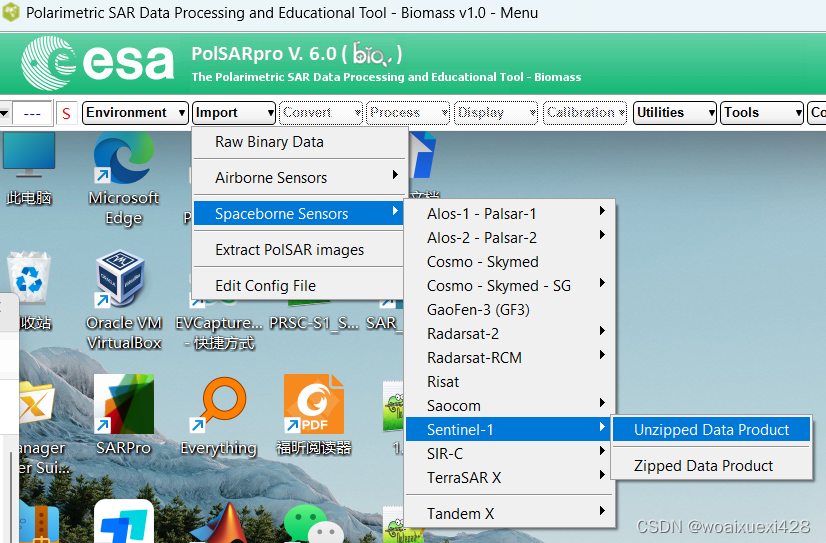This screenshot has height=543, width=826.
Task: Open the Utilities dropdown menu
Action: coord(675,113)
